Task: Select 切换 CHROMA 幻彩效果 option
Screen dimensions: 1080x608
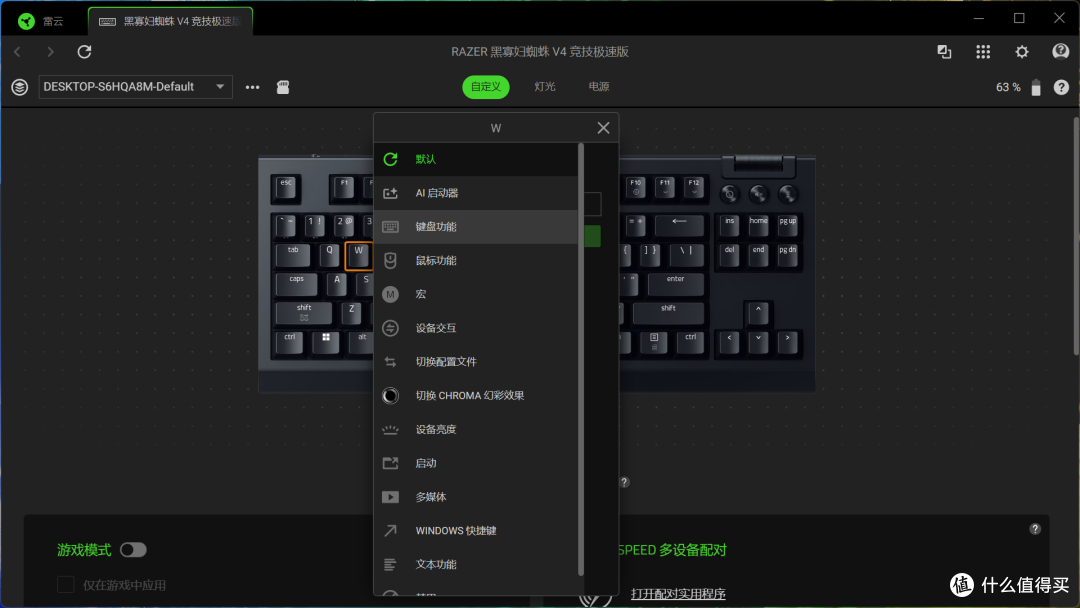Action: tap(476, 395)
